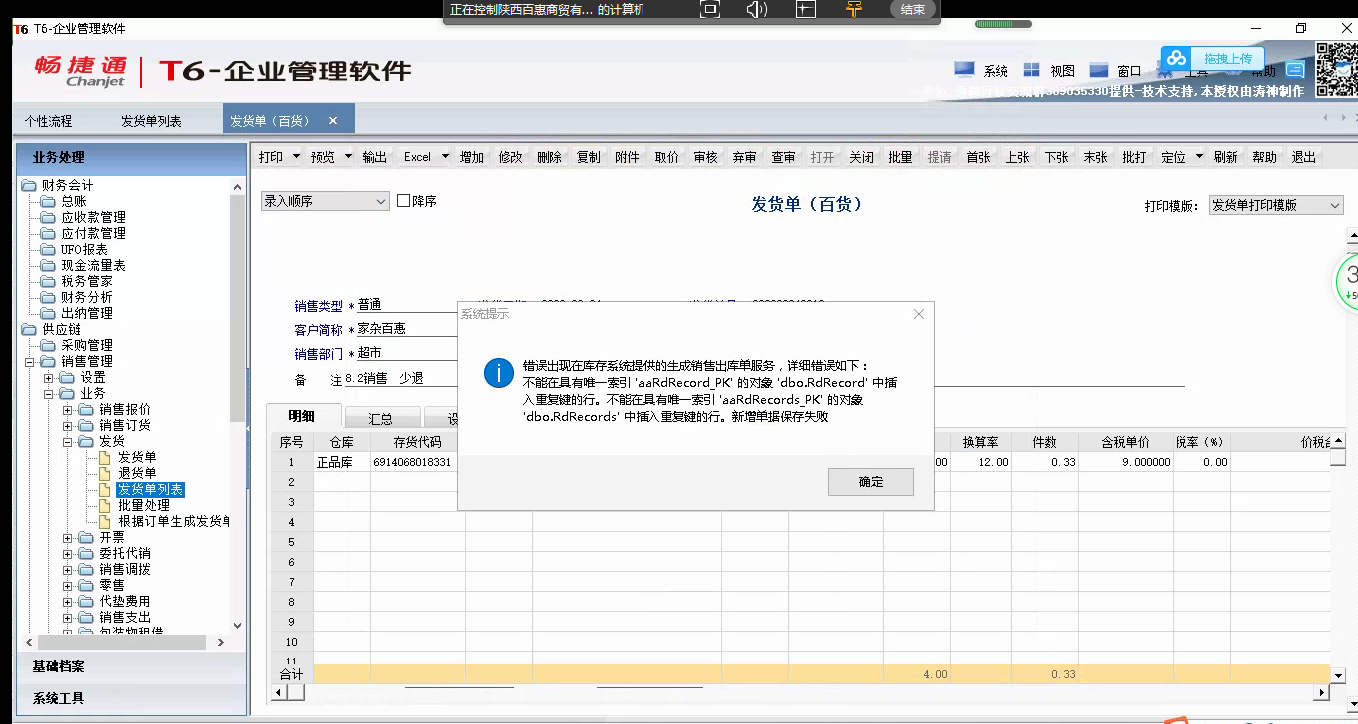Switch to the 明细 tab

(301, 417)
